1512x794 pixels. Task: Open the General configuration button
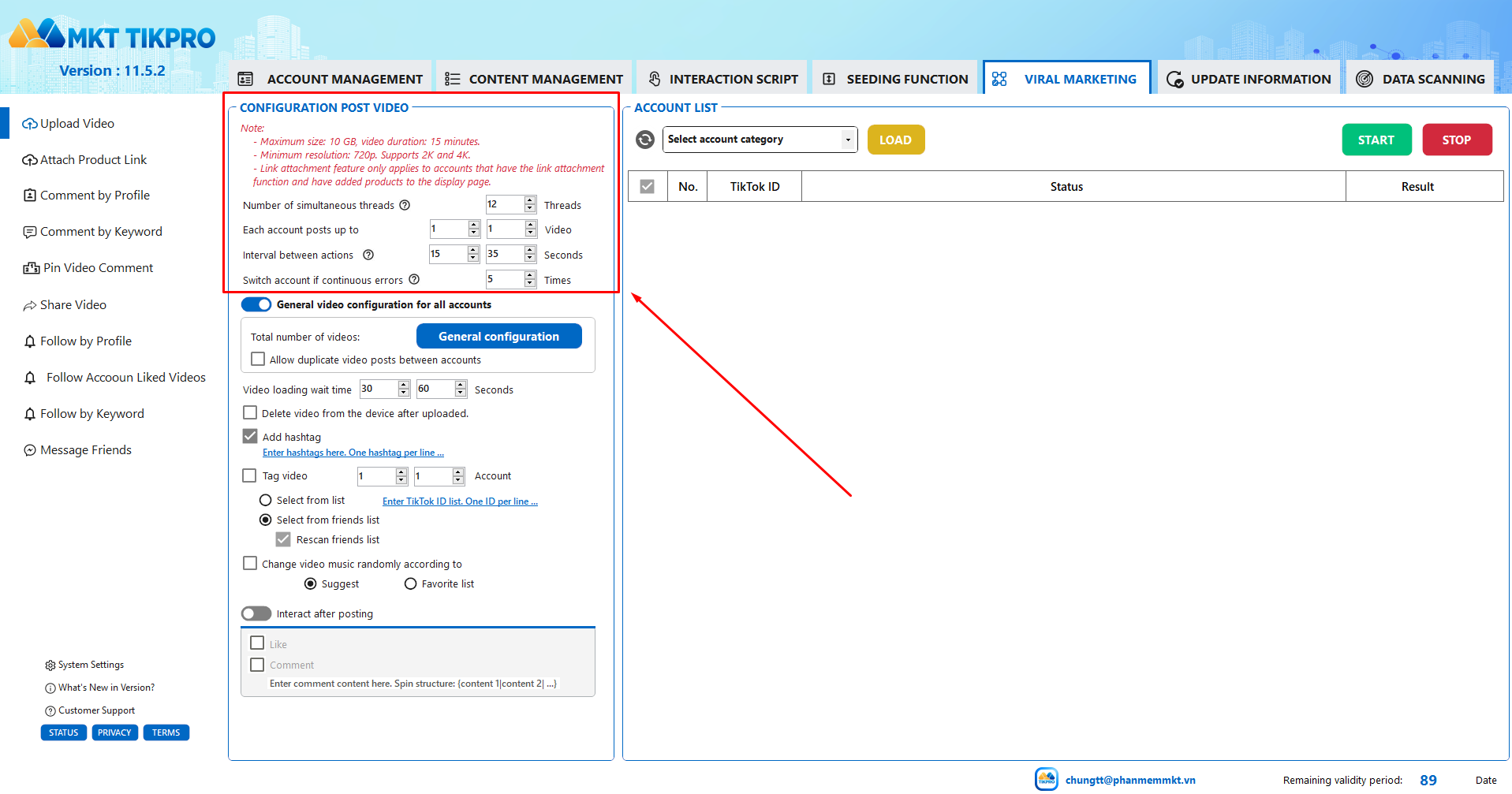pos(499,336)
